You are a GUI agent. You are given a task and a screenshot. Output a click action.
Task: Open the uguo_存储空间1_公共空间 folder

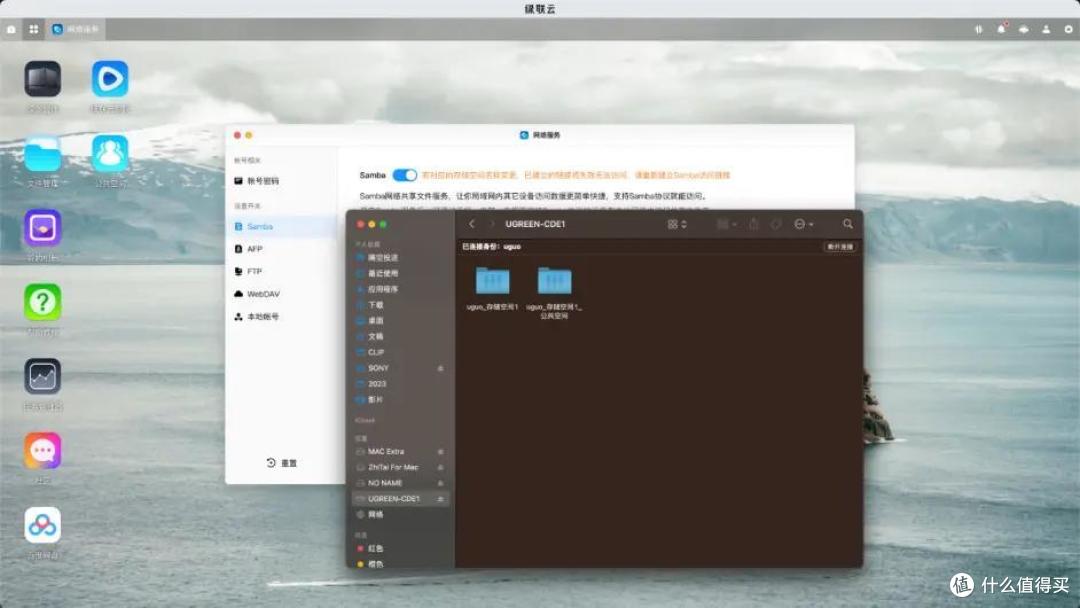tap(554, 293)
